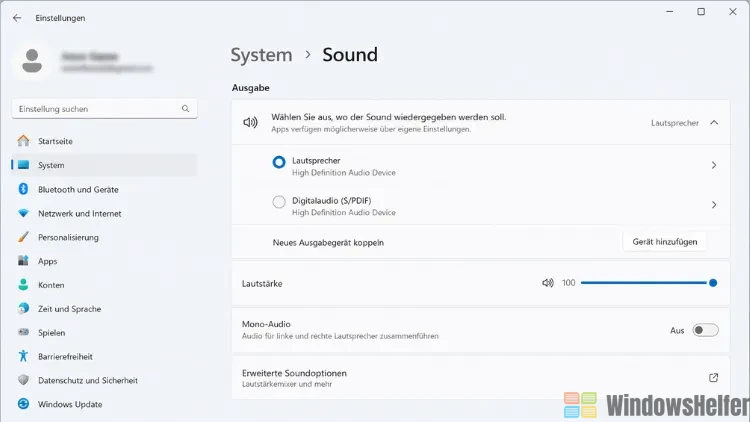Viewport: 750px width, 422px height.
Task: Click the Personalisierung brush icon
Action: click(x=23, y=237)
